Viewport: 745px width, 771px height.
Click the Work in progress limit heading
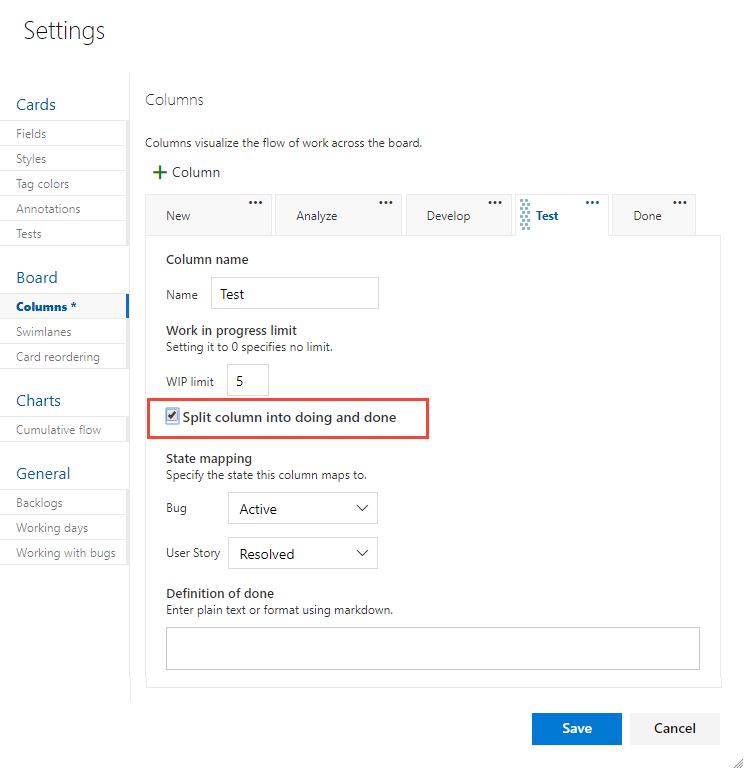tap(231, 330)
